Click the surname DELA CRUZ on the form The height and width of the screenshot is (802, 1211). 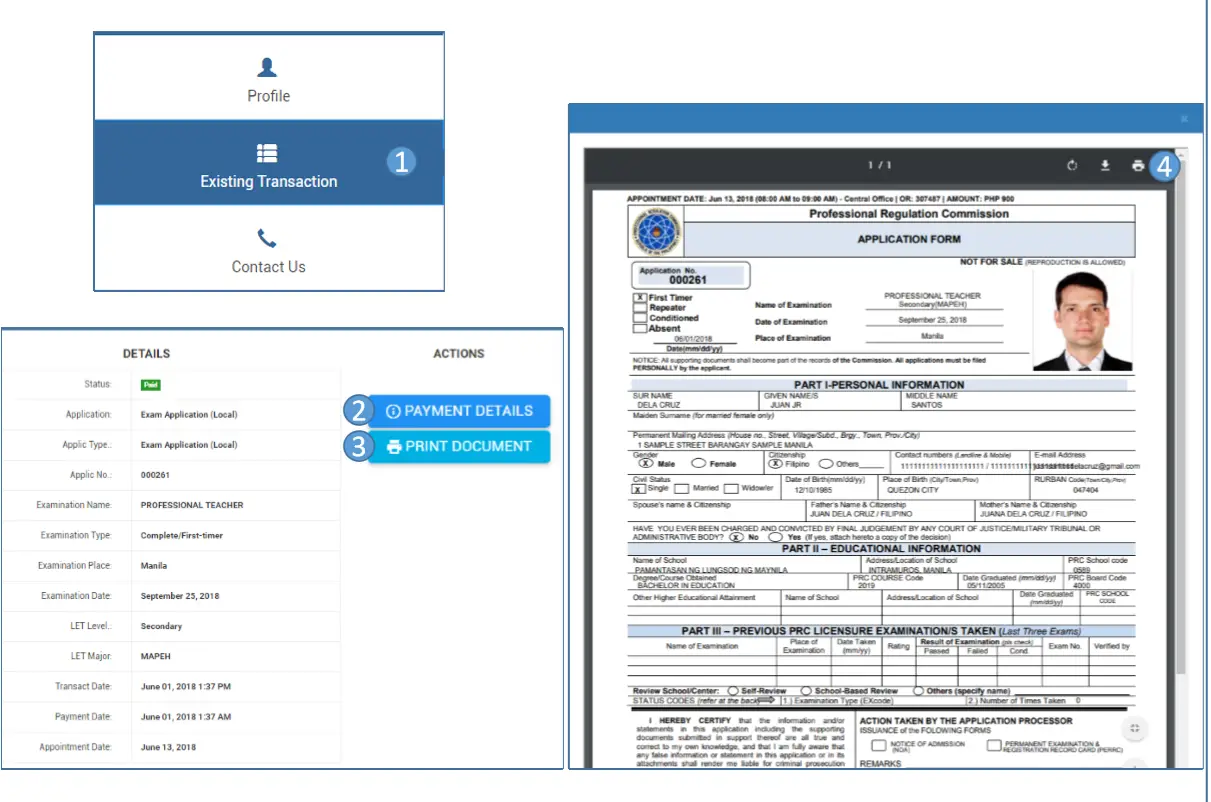[657, 405]
